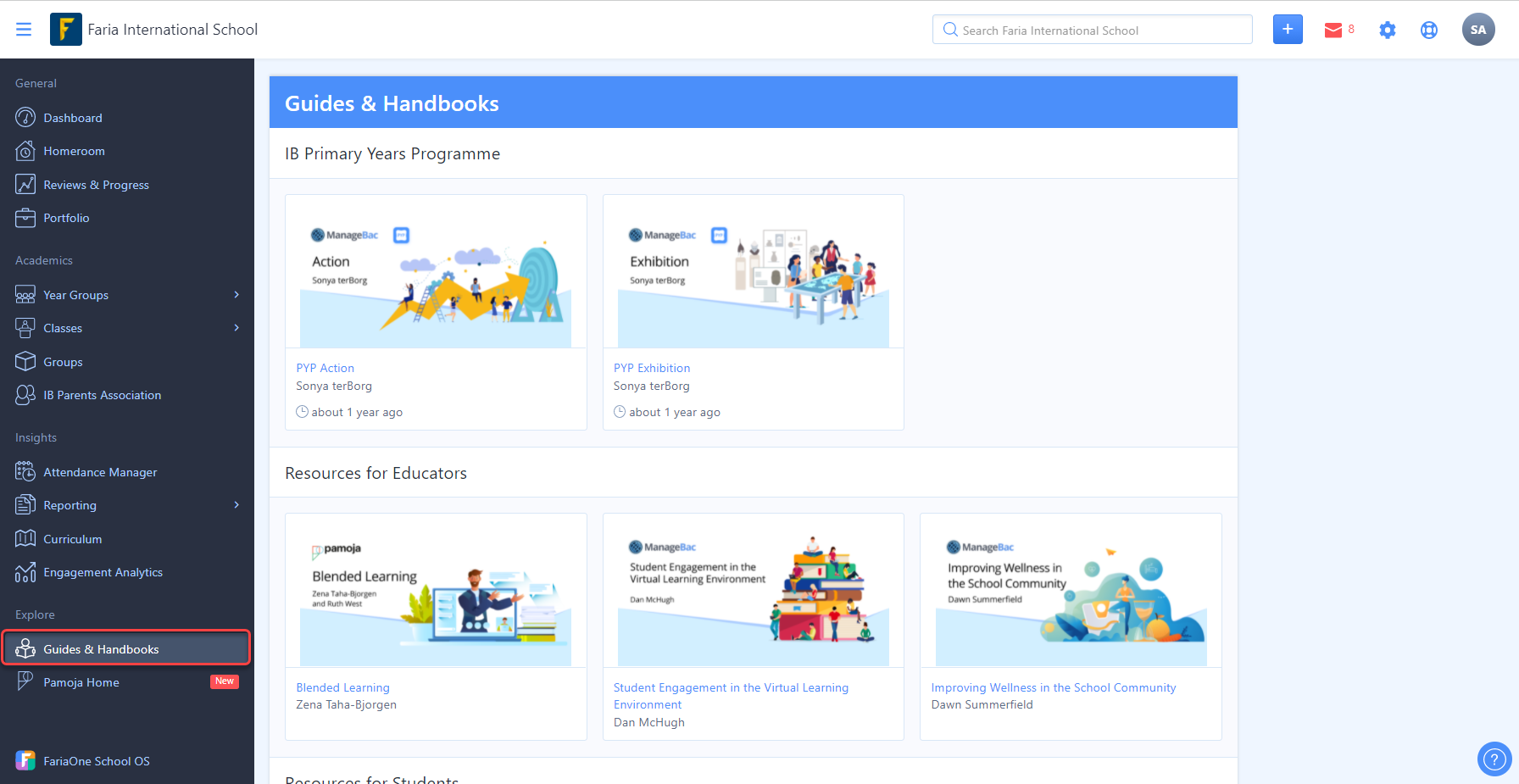Screen dimensions: 1519x784
Task: Open the settings gear icon
Action: click(1388, 31)
